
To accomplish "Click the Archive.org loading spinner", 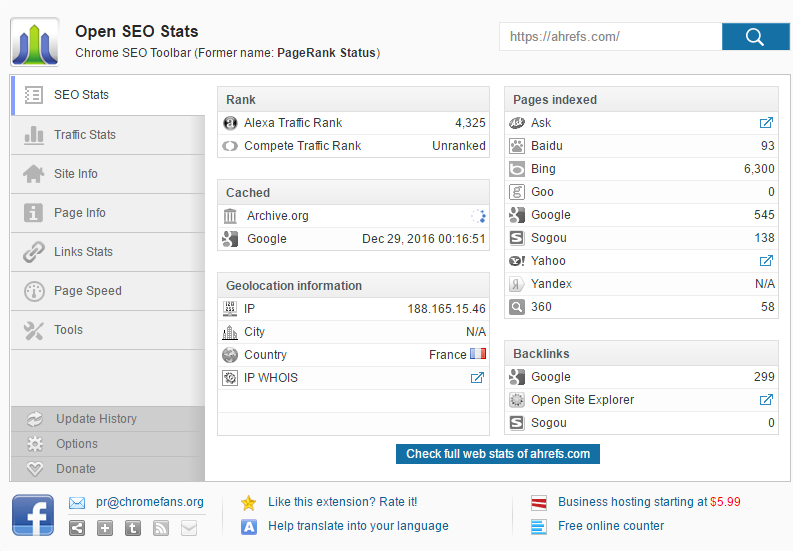I will (x=478, y=216).
